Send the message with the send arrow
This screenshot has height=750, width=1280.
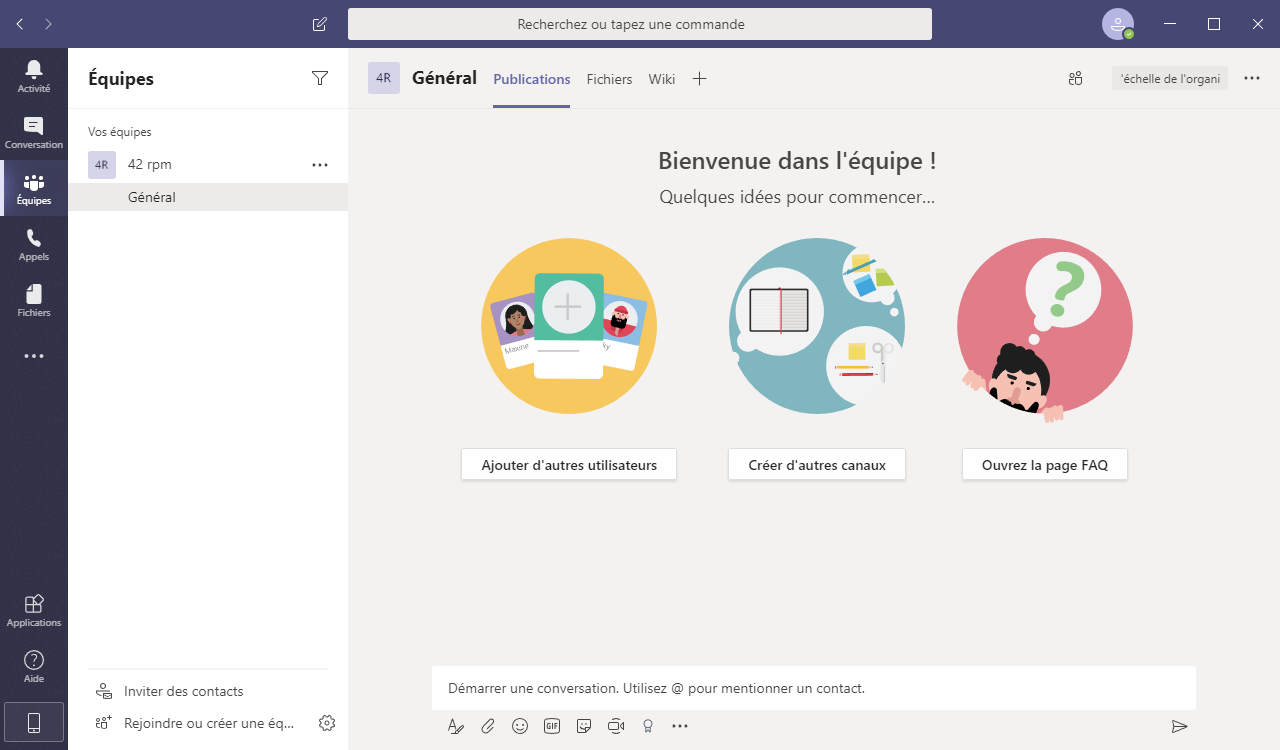coord(1179,726)
